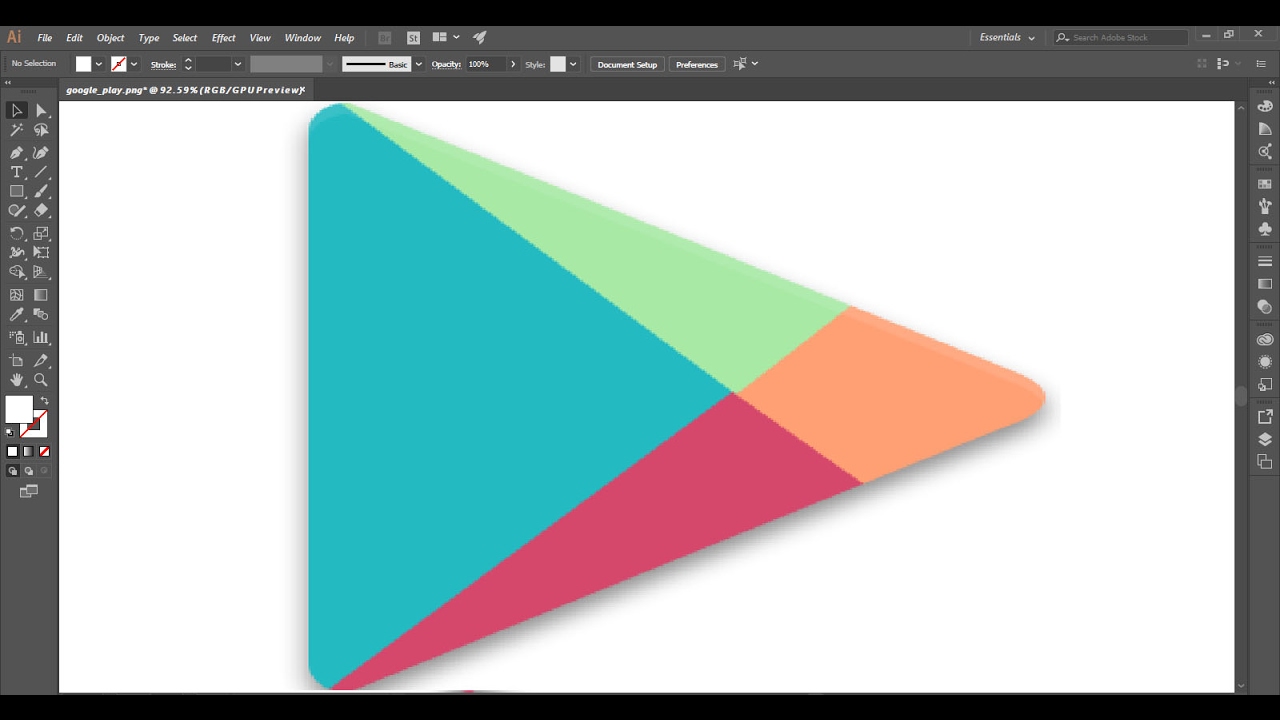Viewport: 1280px width, 720px height.
Task: Click the Search Adobe Stock field
Action: coord(1121,37)
